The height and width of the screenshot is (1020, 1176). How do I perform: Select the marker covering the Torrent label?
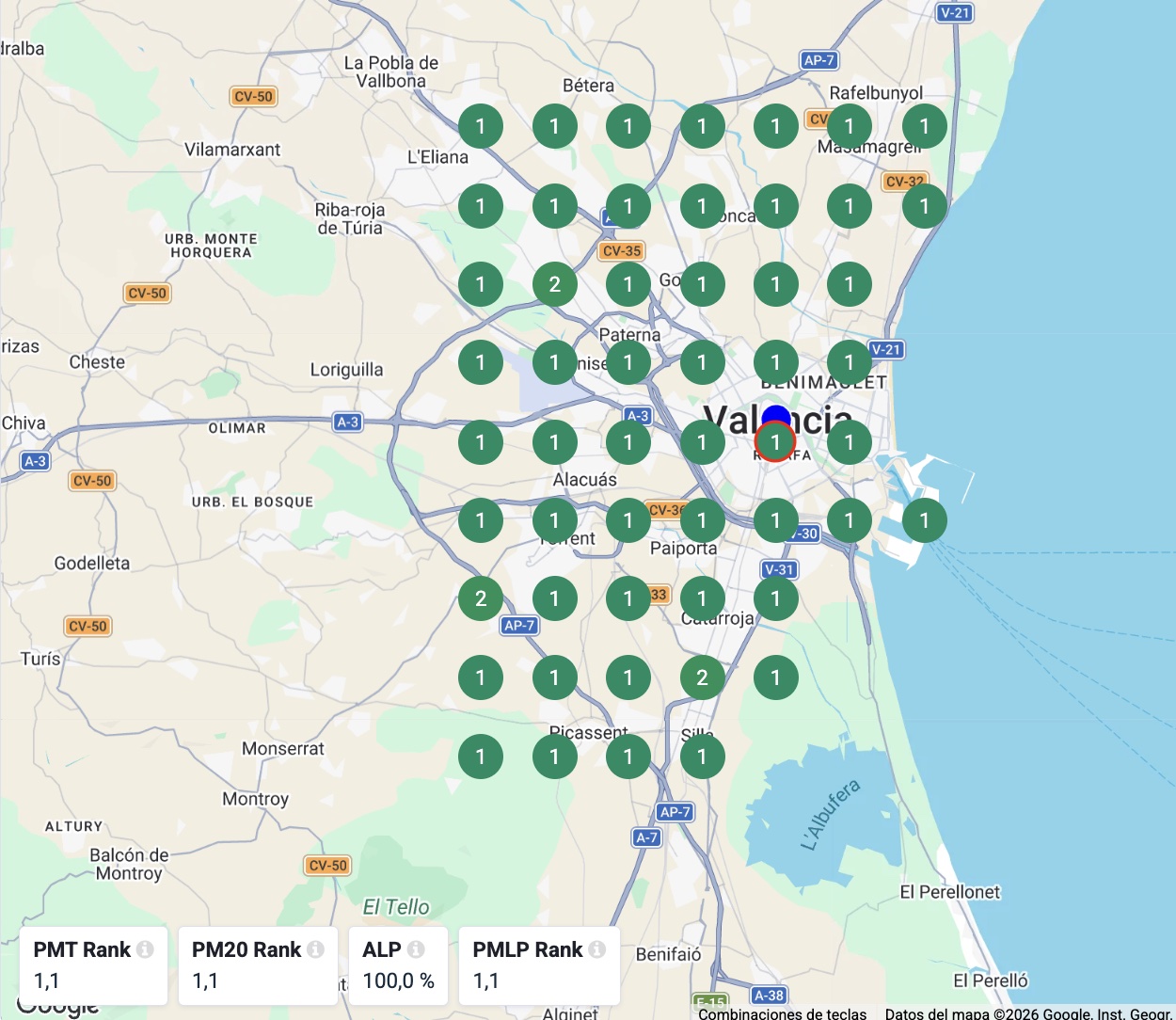tap(554, 520)
